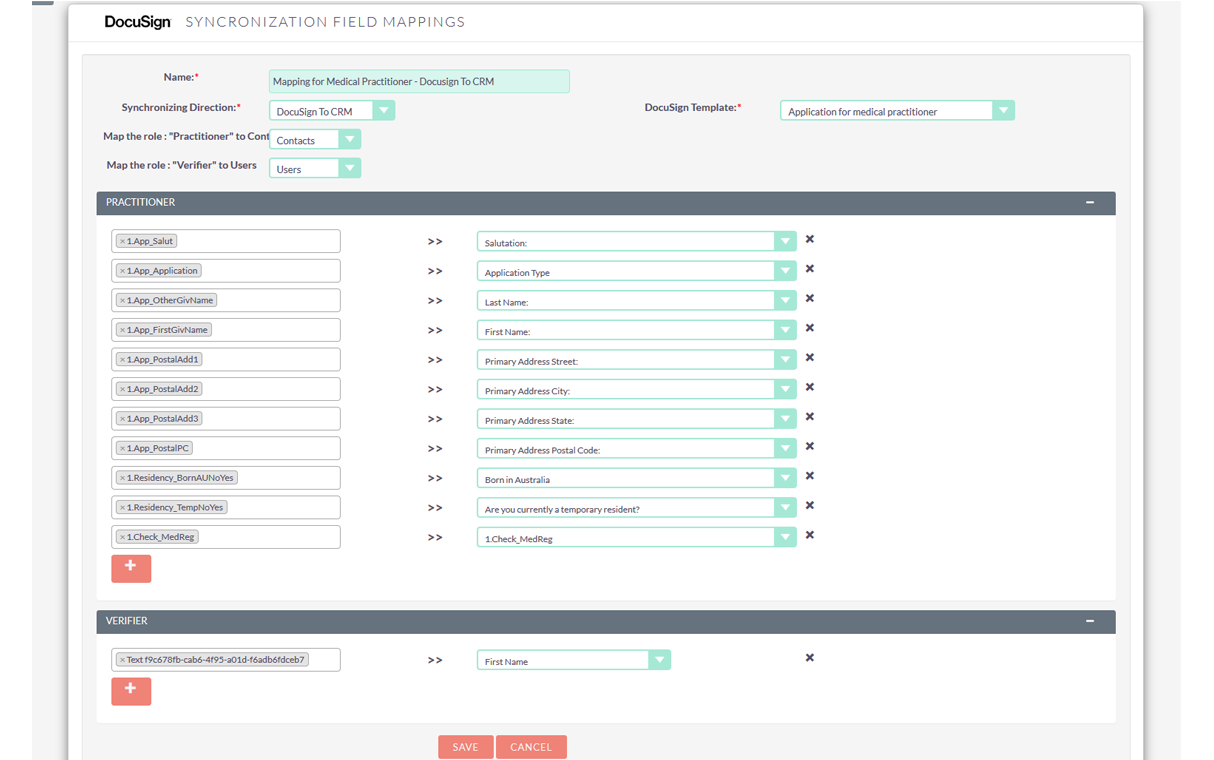Collapse the Practitioner section
Screen dimensions: 1214x760
(1090, 202)
